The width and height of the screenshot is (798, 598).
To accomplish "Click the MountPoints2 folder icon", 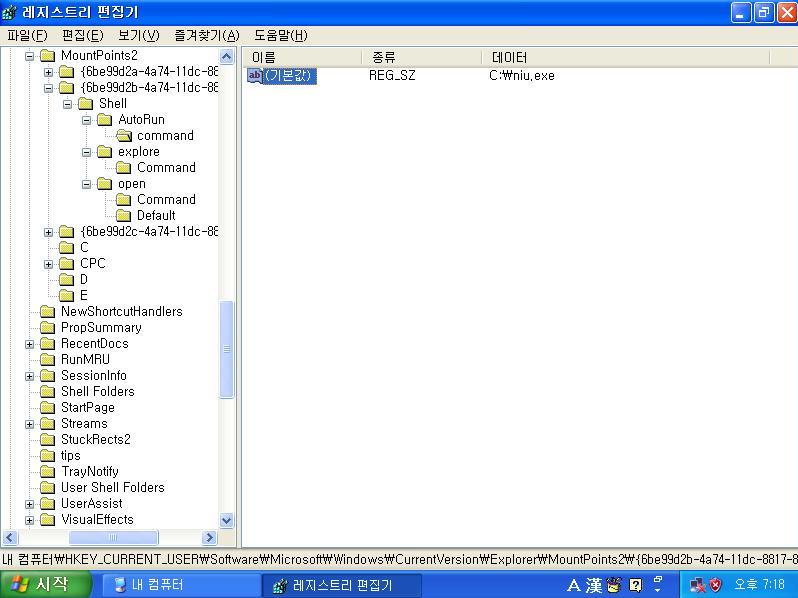I will point(47,55).
